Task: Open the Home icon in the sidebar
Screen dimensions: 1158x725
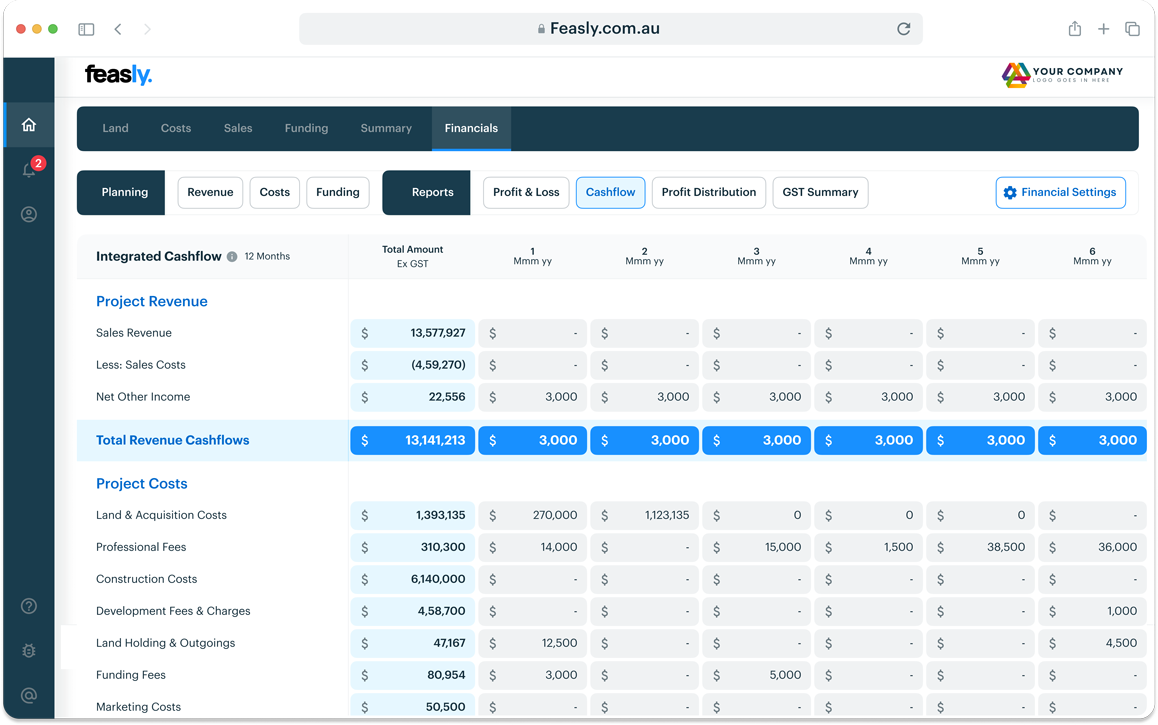Action: 28,125
